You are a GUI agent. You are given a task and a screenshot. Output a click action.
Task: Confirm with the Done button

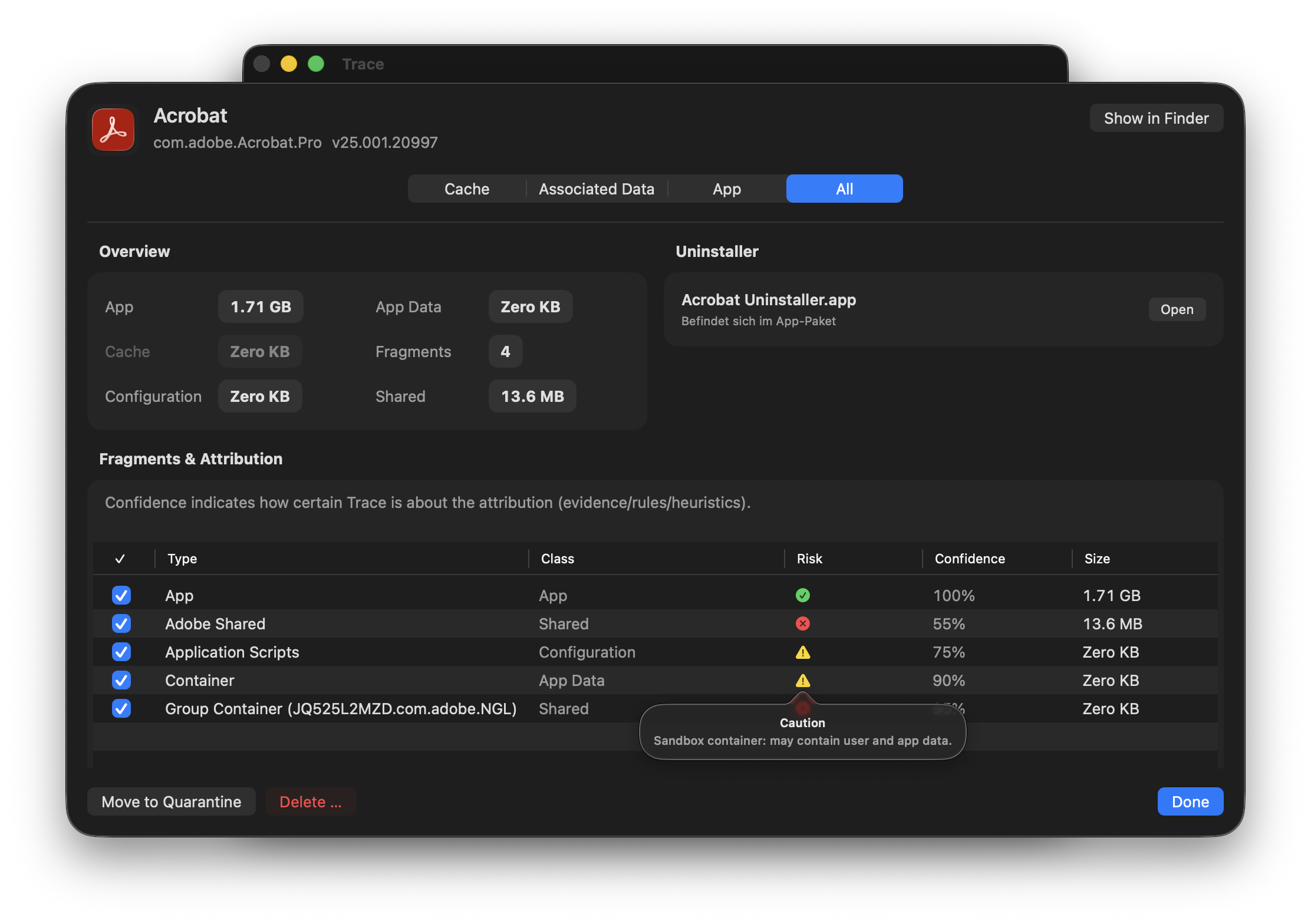[x=1190, y=801]
